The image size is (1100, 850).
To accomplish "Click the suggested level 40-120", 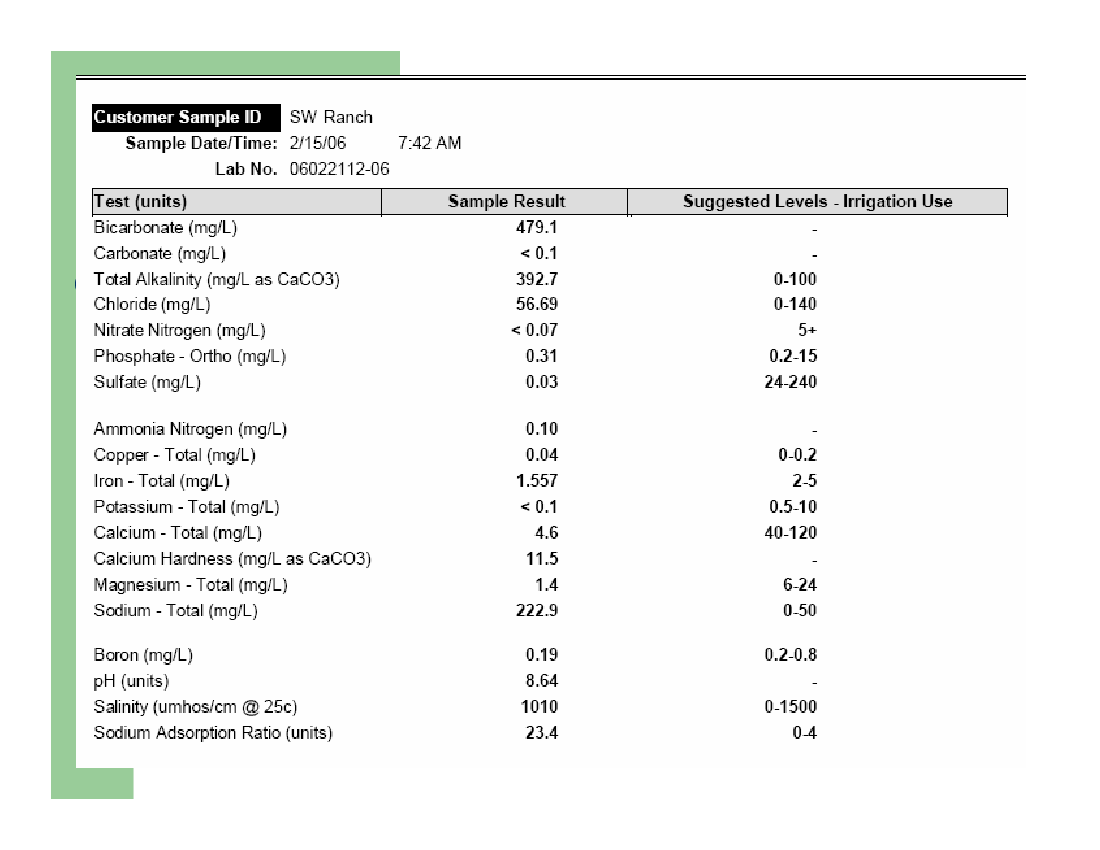I will coord(791,533).
